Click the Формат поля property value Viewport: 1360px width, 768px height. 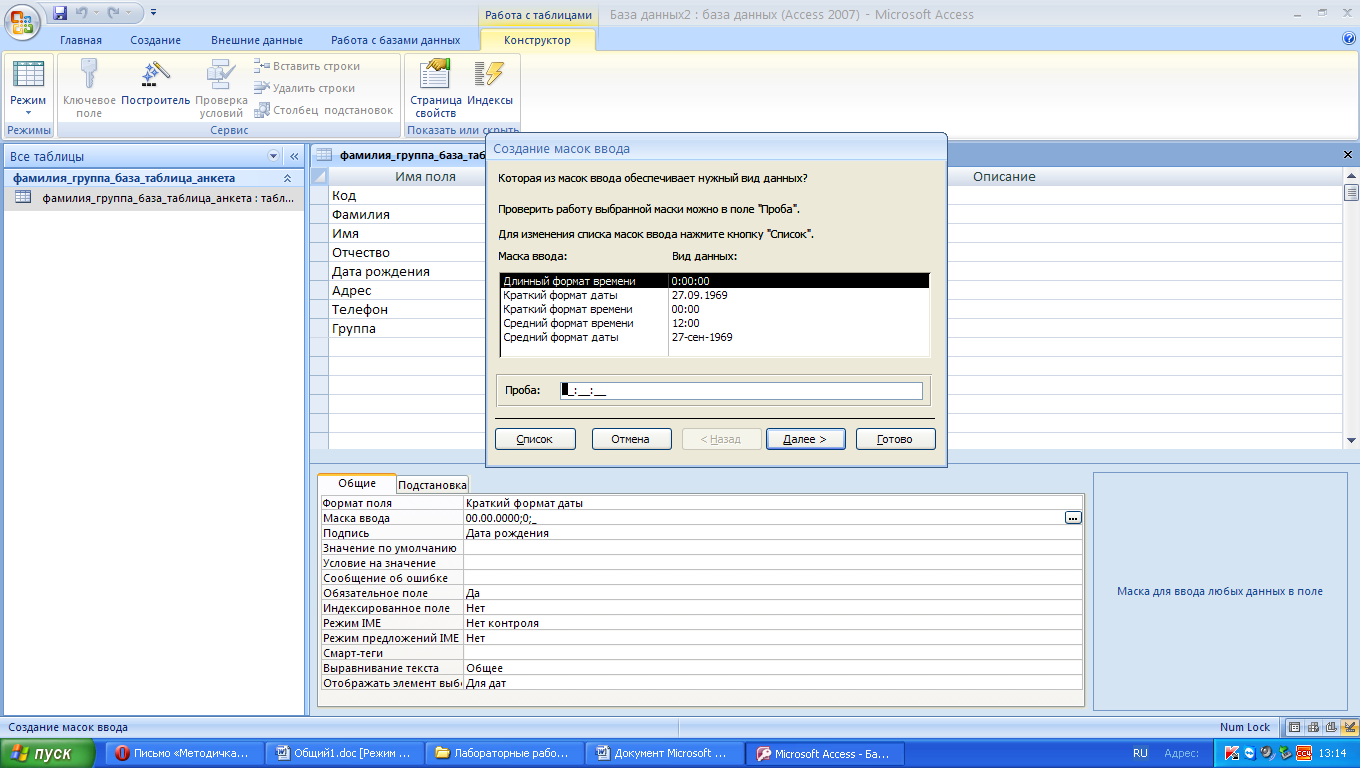(x=773, y=503)
